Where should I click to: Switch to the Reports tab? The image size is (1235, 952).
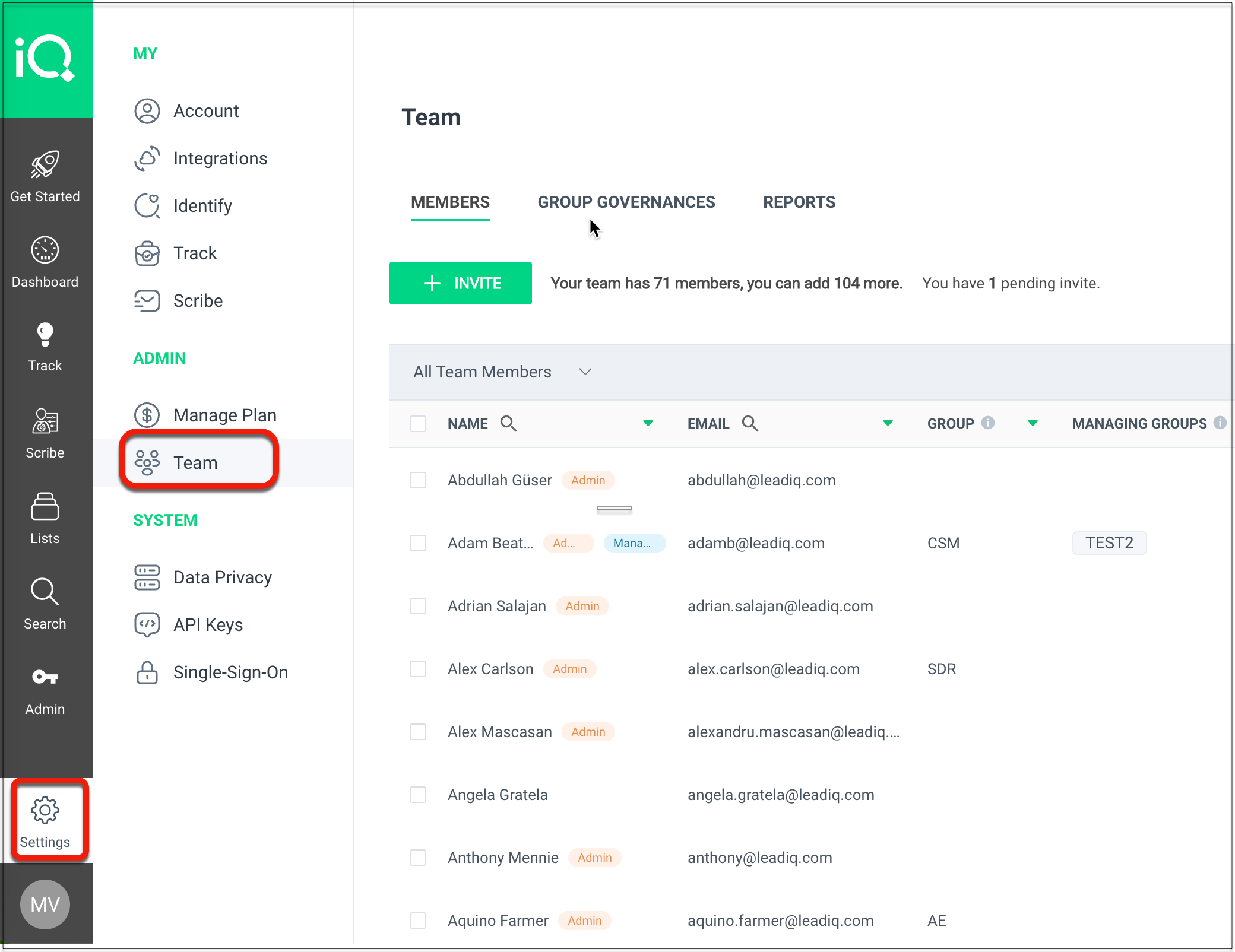click(799, 202)
